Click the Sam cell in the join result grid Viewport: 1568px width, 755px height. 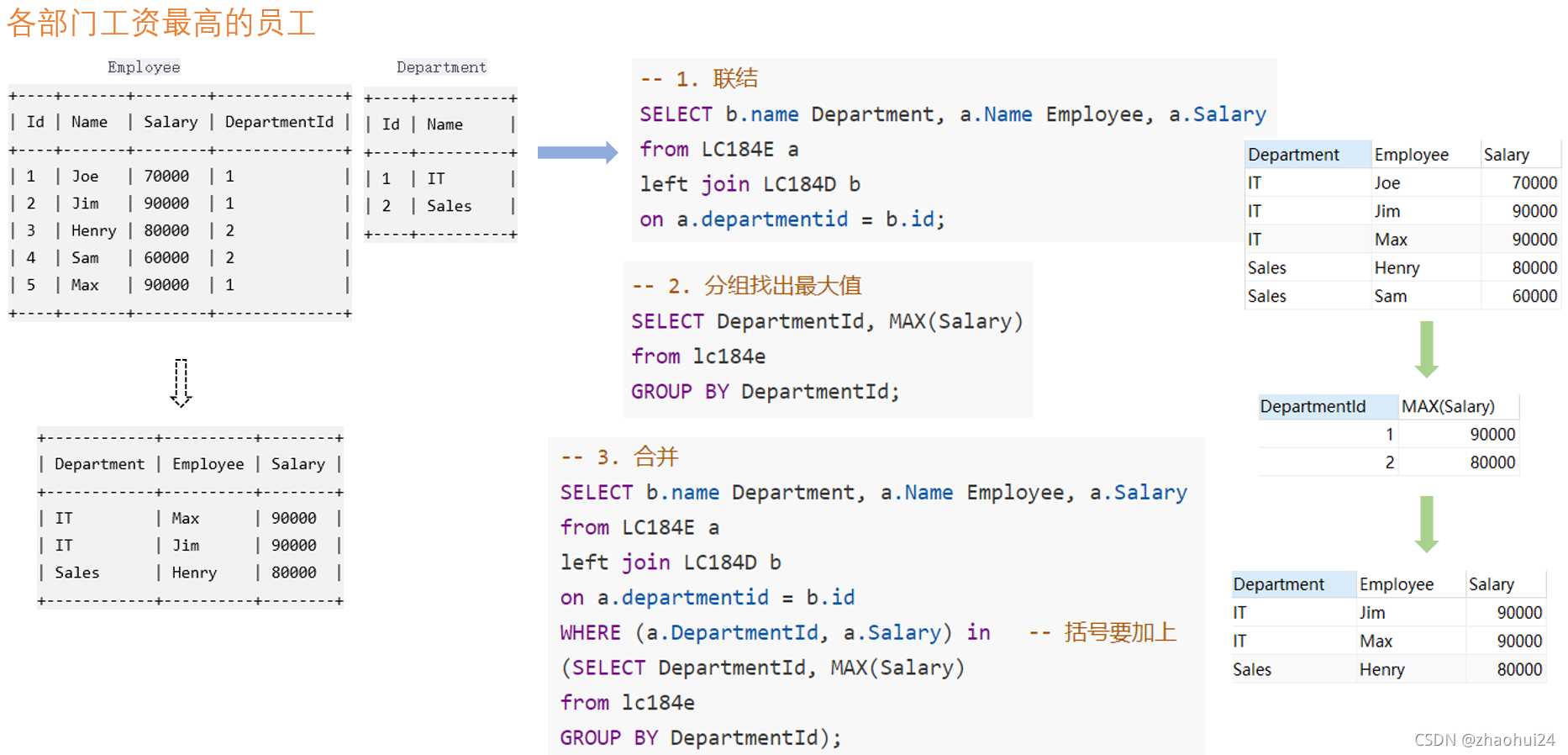(1391, 296)
